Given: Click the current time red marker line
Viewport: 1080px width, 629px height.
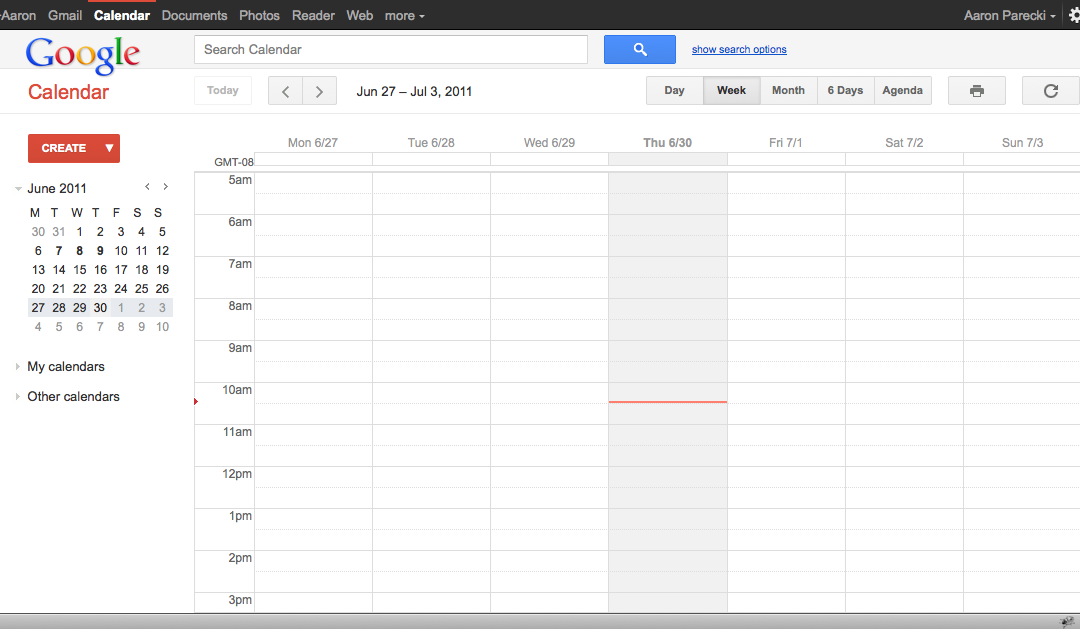Looking at the screenshot, I should (667, 402).
